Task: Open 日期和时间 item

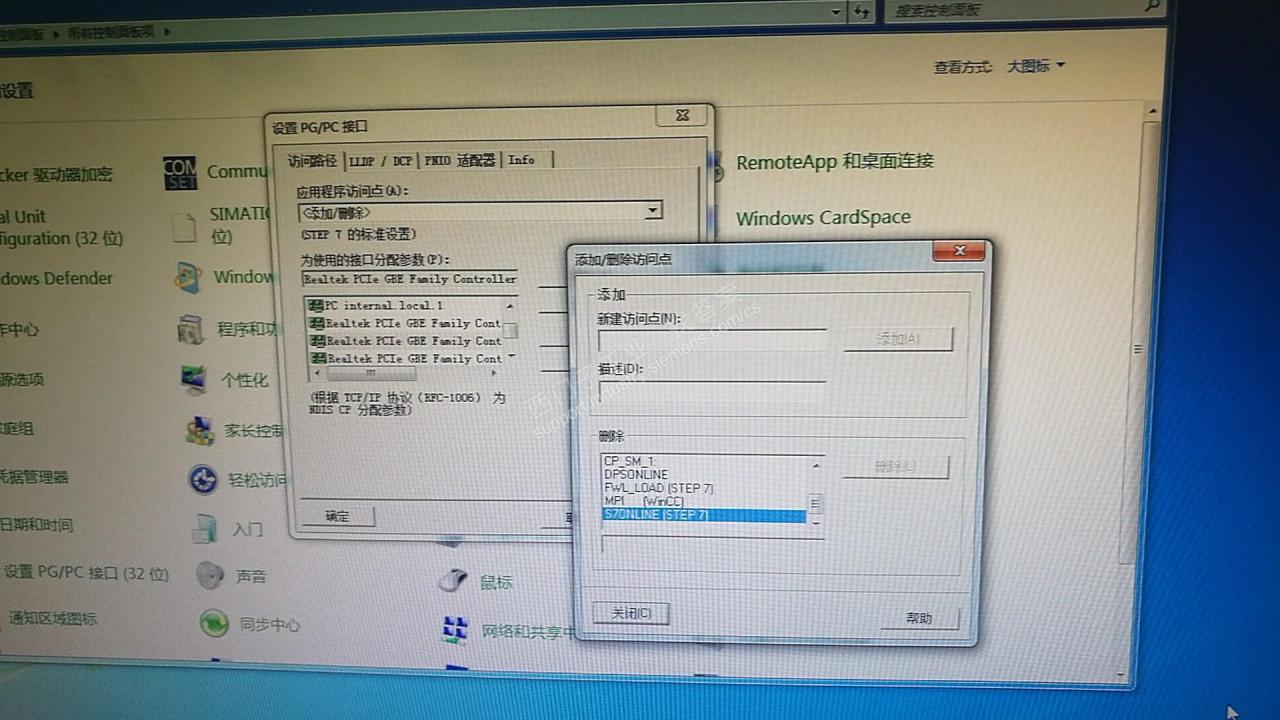Action: click(36, 524)
